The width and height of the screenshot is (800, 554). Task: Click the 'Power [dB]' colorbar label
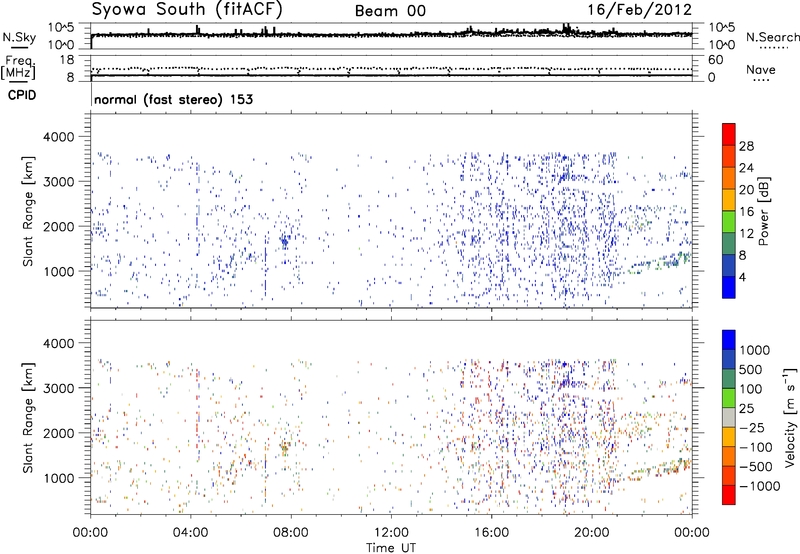763,211
